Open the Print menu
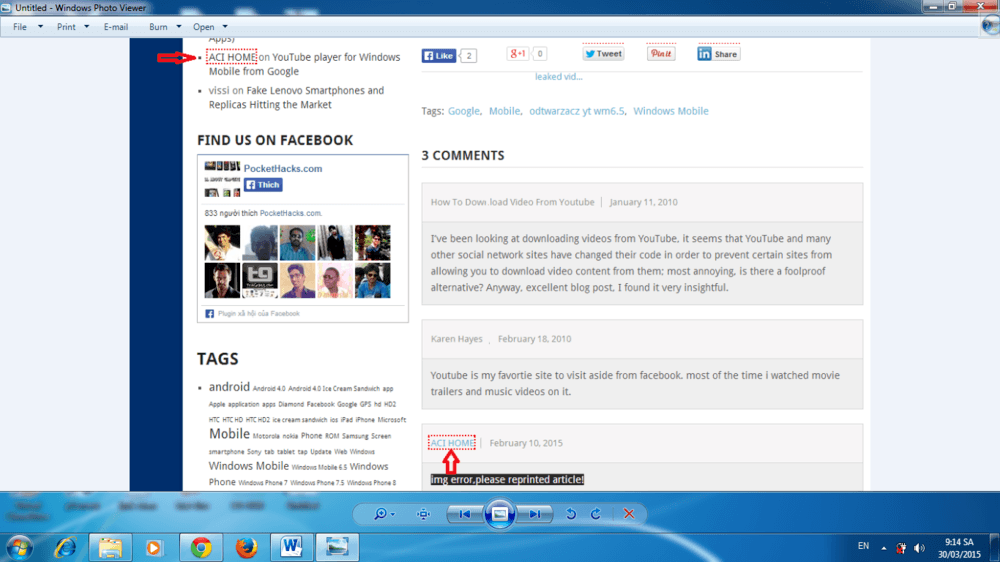 tap(66, 27)
